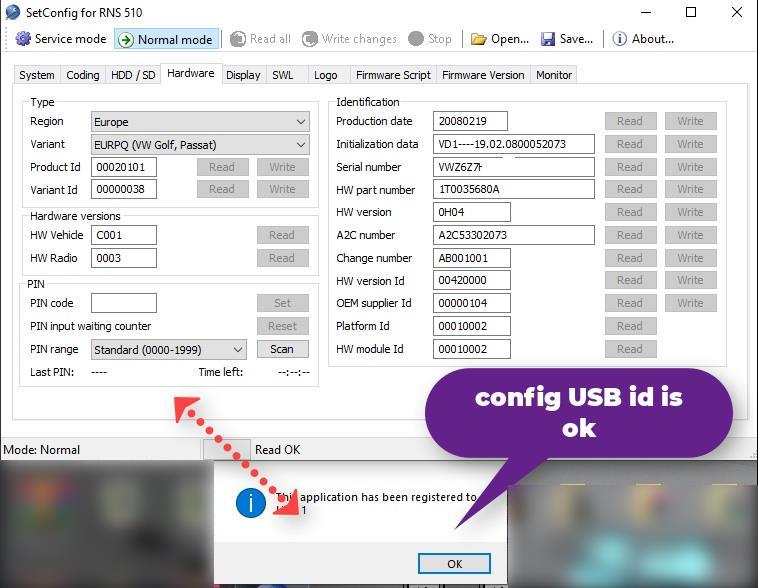Activate Normal mode toolbar button

click(x=166, y=39)
